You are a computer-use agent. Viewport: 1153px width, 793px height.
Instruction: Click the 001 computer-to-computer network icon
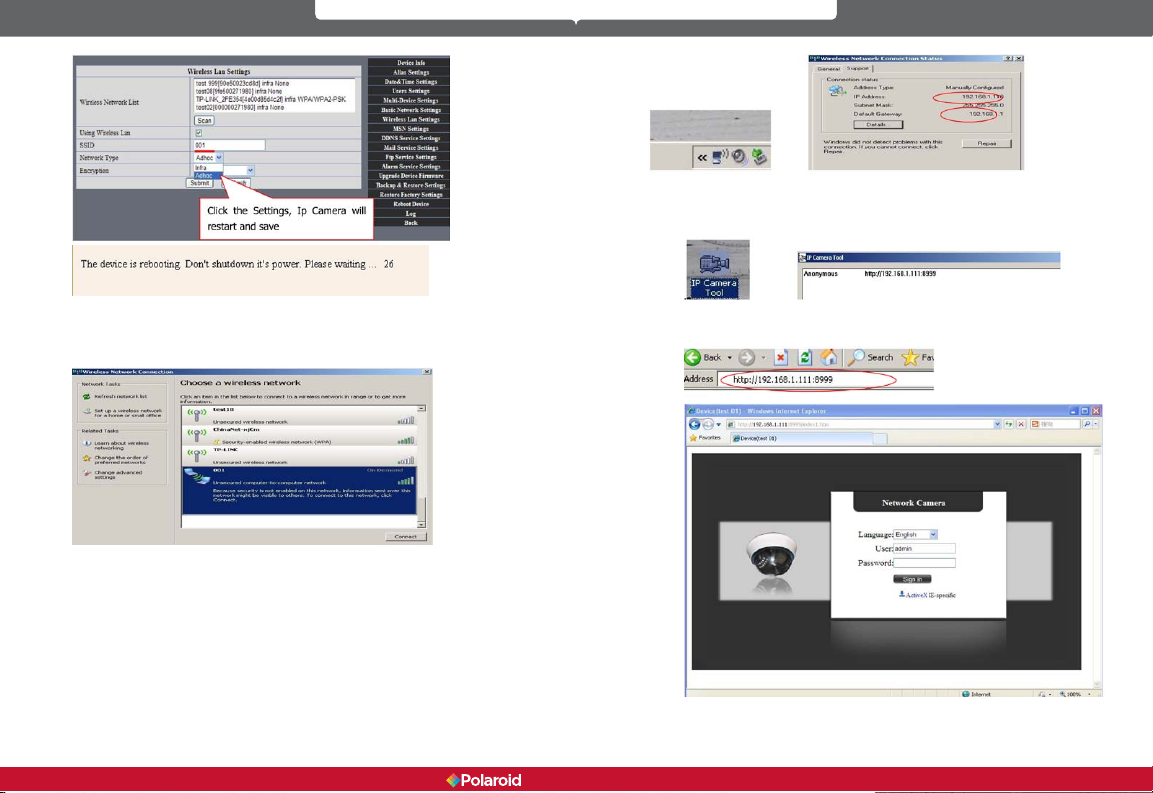(198, 477)
